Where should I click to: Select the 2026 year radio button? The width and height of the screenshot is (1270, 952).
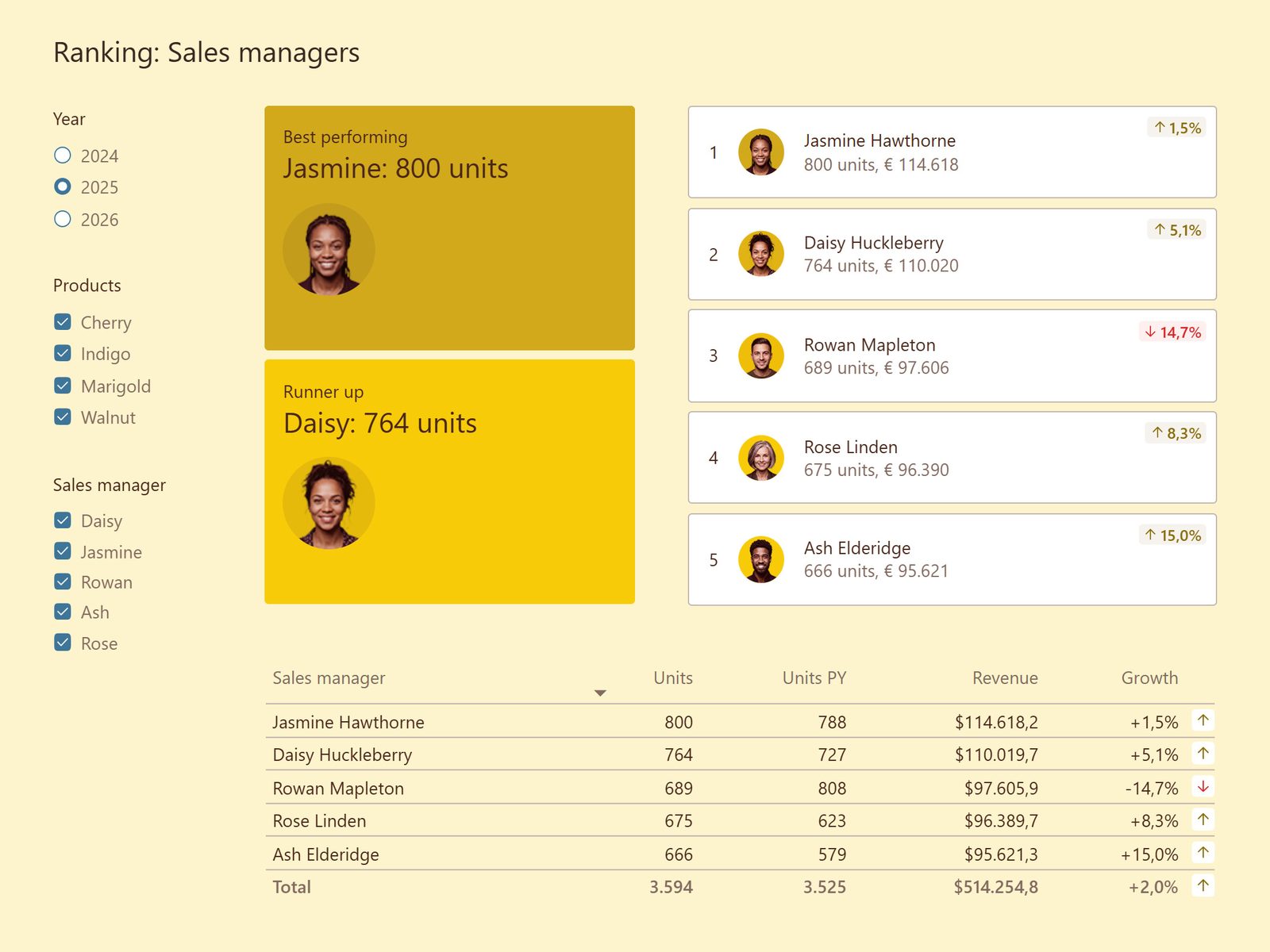pos(63,219)
